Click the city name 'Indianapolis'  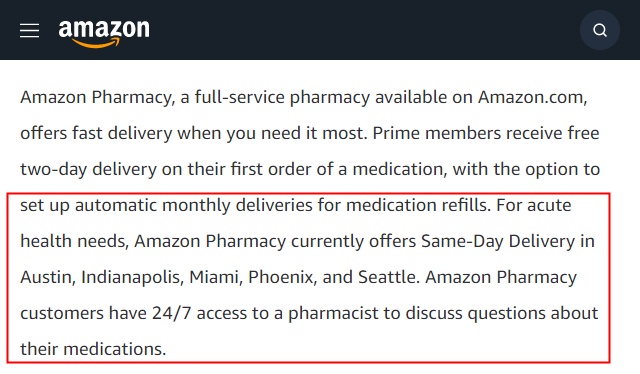[x=133, y=278]
